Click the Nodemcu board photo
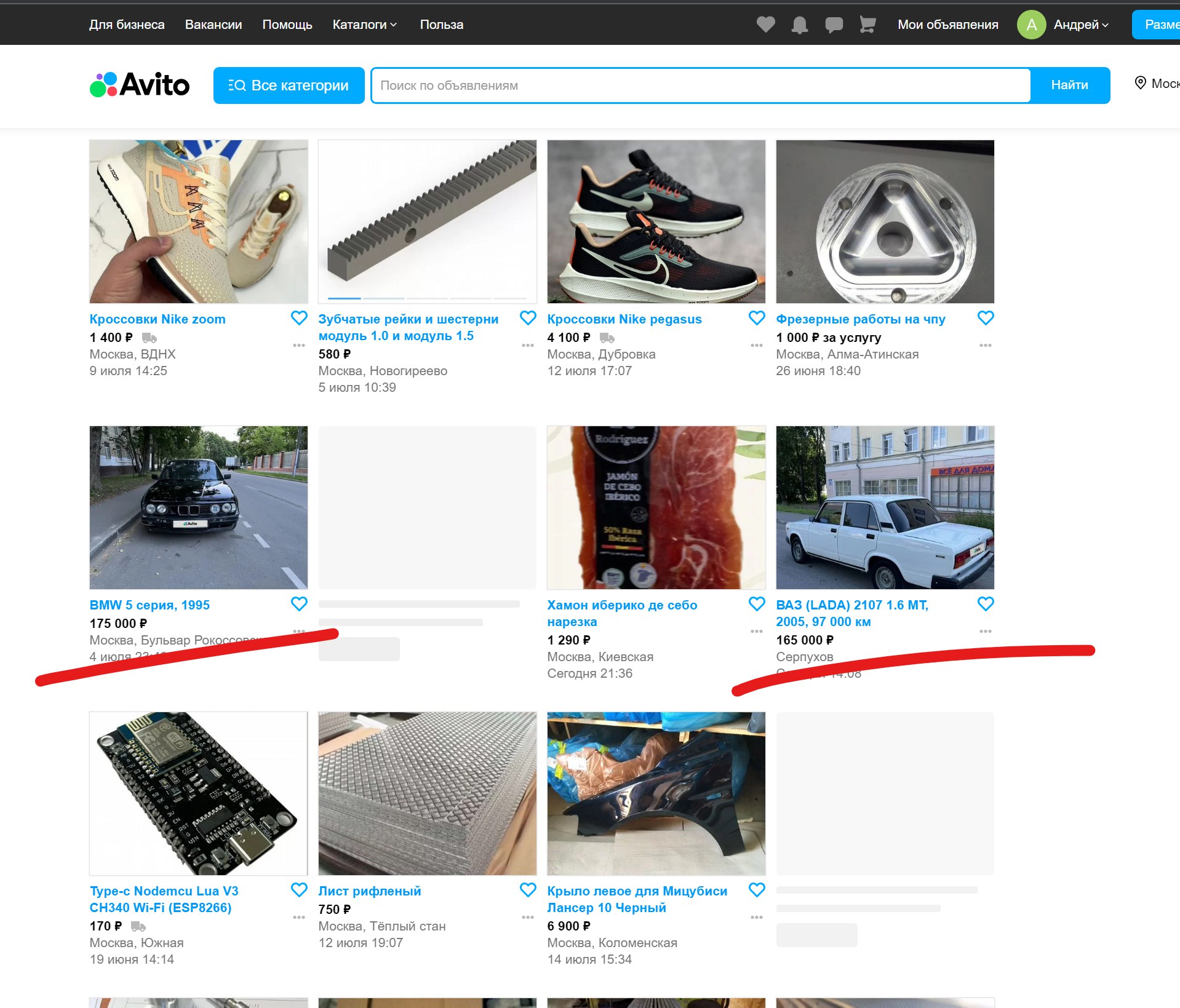This screenshot has height=1008, width=1180. pos(199,793)
